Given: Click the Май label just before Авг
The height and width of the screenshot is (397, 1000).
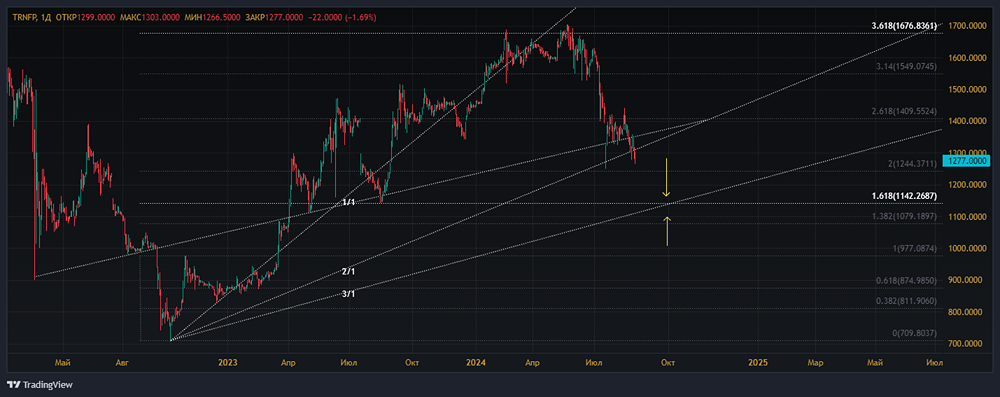Looking at the screenshot, I should point(62,363).
